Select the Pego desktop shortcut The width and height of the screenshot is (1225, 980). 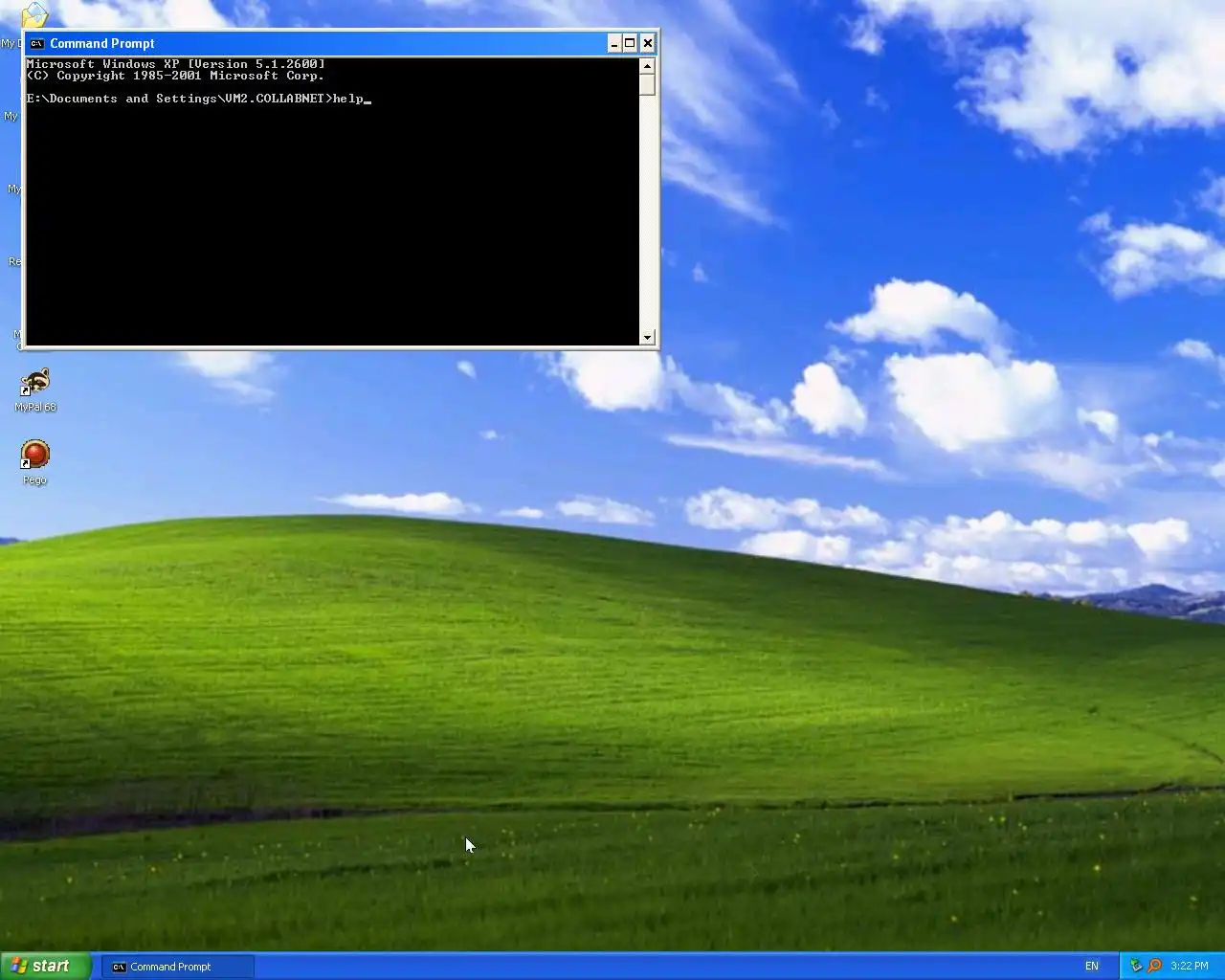(x=35, y=463)
